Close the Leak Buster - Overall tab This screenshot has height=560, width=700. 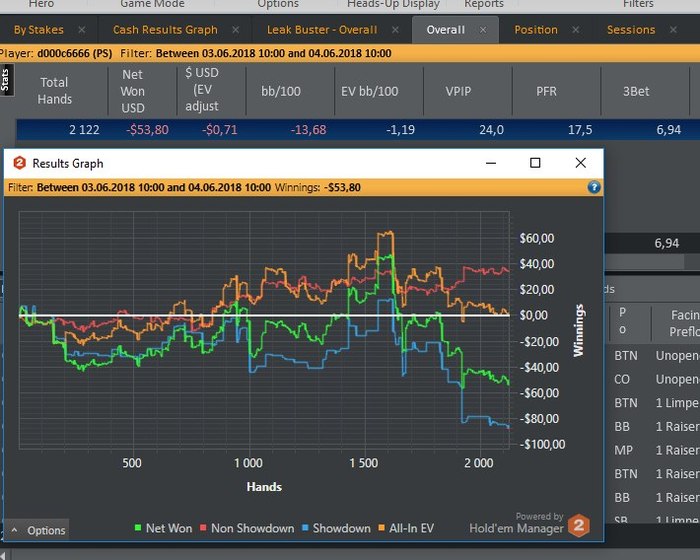pyautogui.click(x=396, y=30)
